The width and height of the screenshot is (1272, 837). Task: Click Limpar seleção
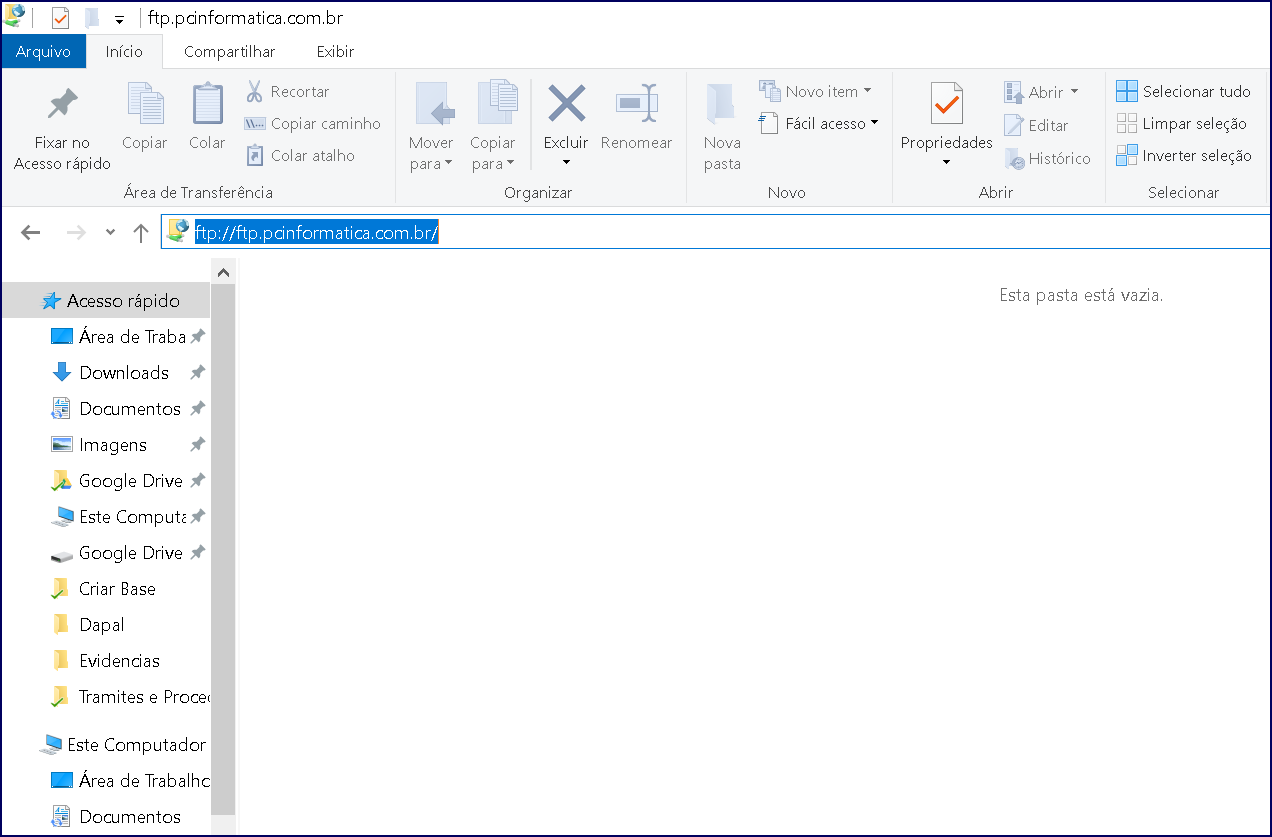[x=1182, y=123]
